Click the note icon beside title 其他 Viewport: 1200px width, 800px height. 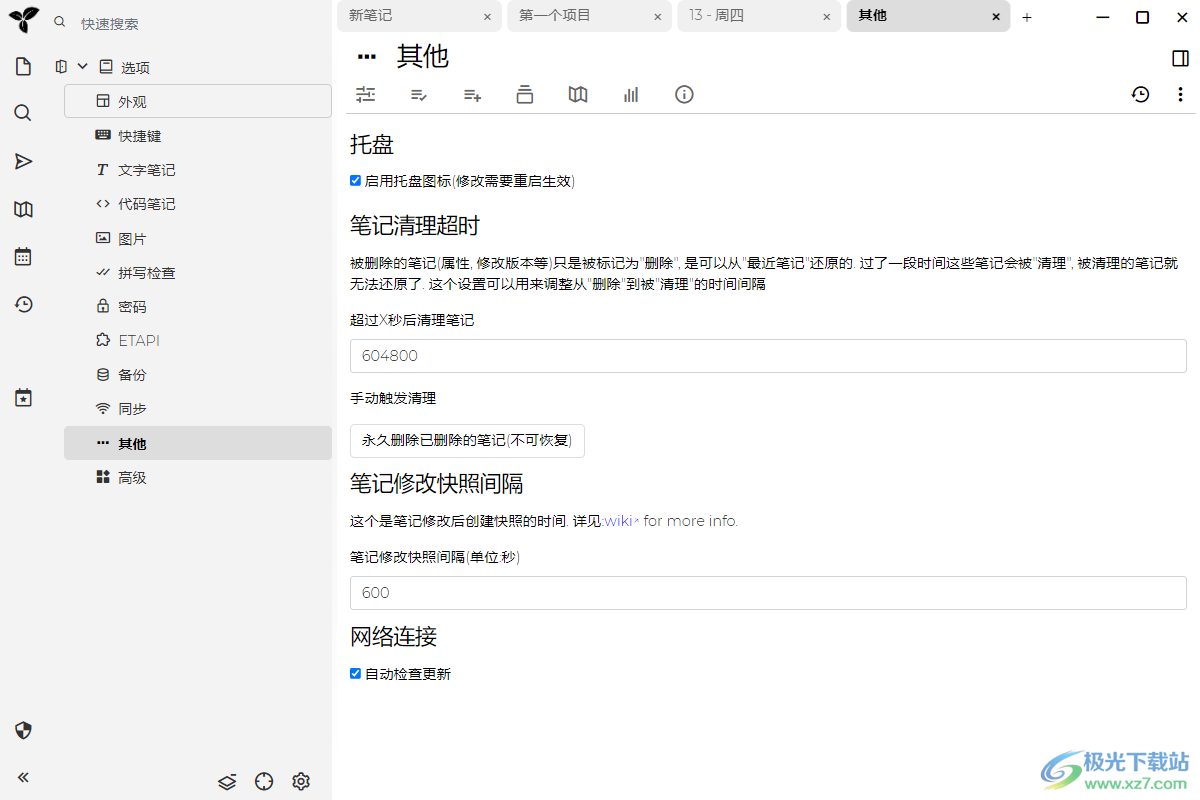tap(366, 57)
